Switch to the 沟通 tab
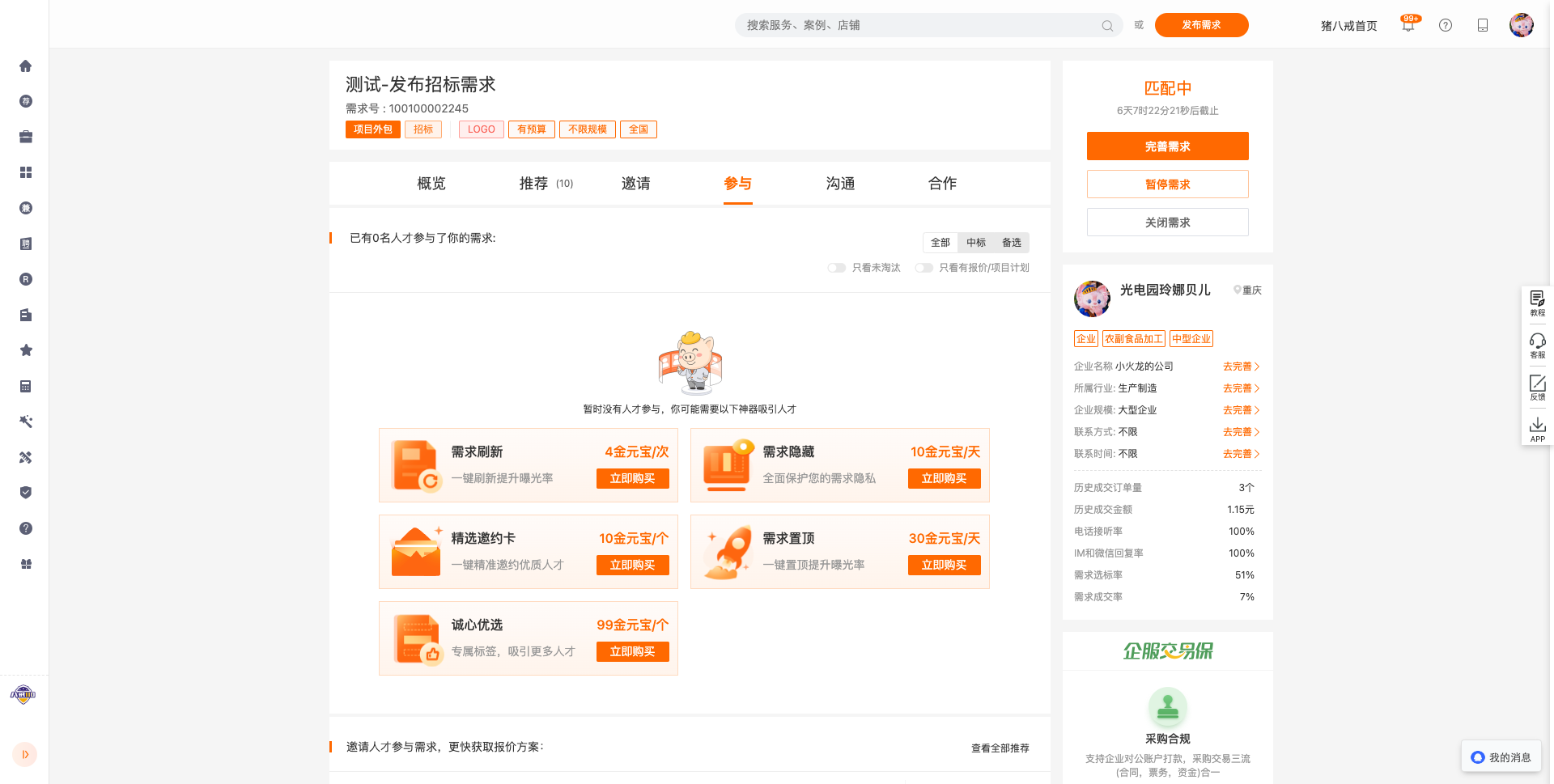This screenshot has height=784, width=1554. [x=841, y=184]
